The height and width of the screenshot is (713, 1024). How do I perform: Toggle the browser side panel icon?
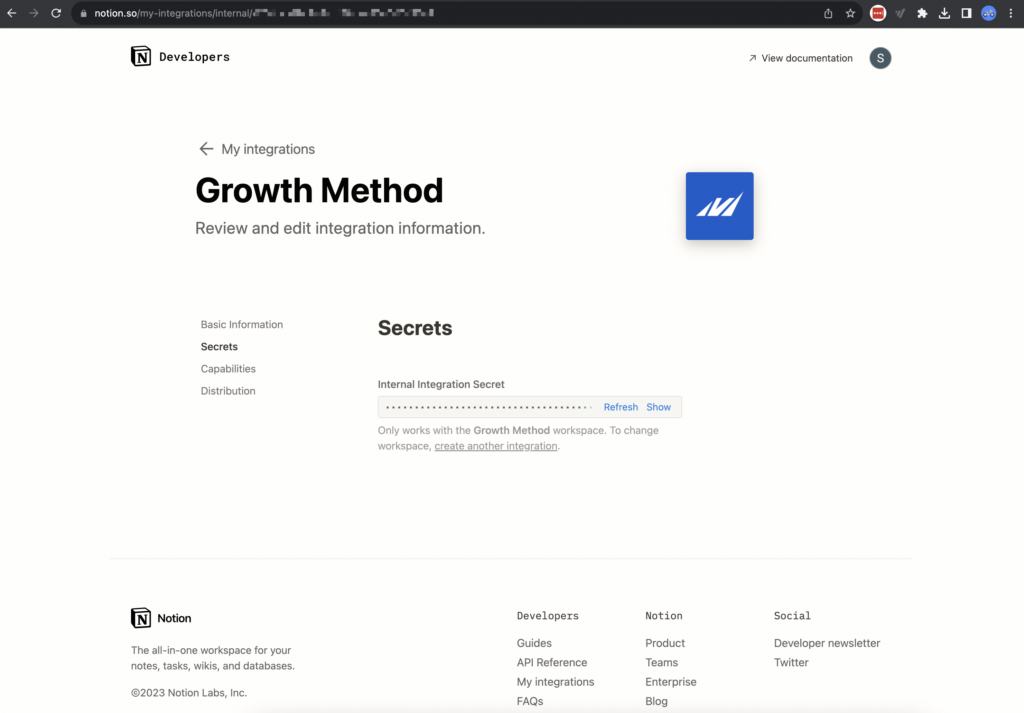click(x=967, y=13)
